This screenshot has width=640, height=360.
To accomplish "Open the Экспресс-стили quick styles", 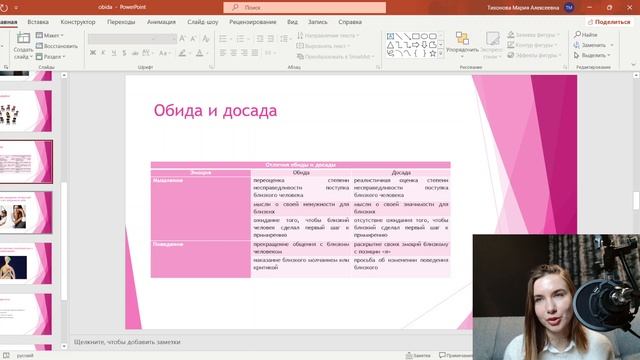I will 492,45.
